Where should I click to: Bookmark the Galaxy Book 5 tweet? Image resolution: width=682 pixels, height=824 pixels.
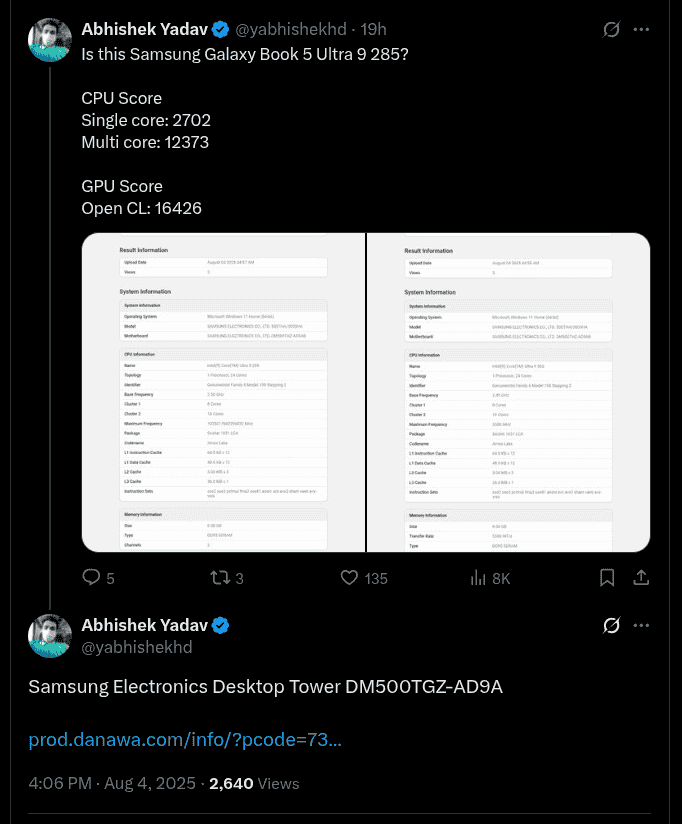click(x=607, y=577)
